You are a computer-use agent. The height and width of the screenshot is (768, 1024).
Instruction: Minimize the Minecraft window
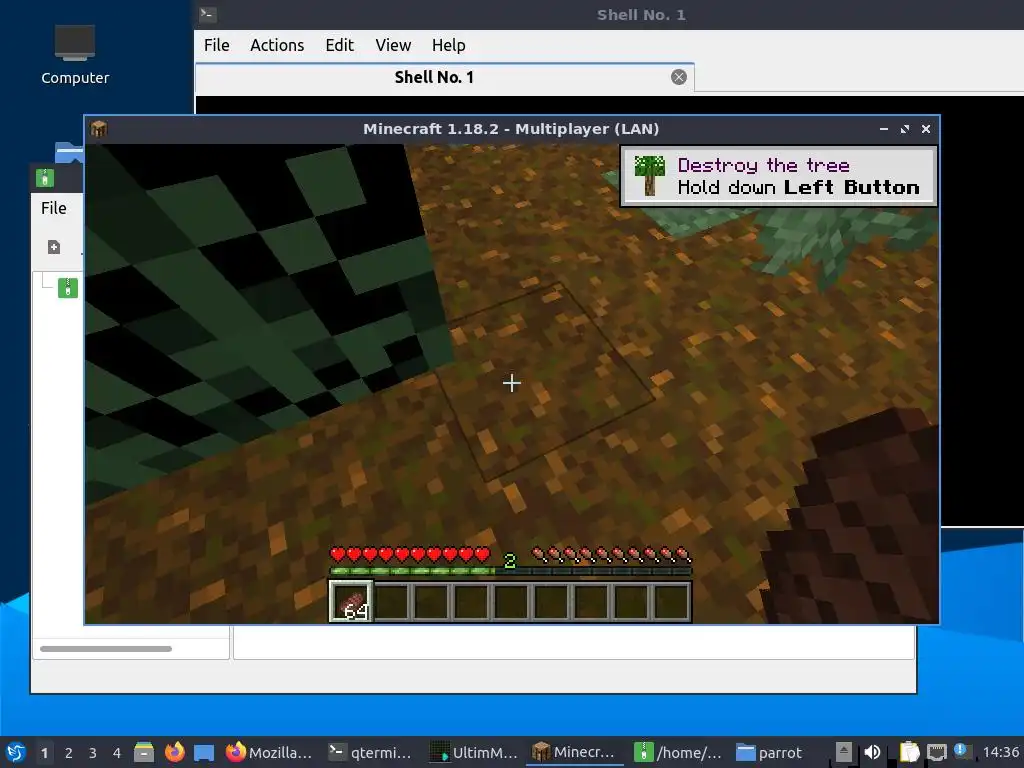[x=884, y=129]
